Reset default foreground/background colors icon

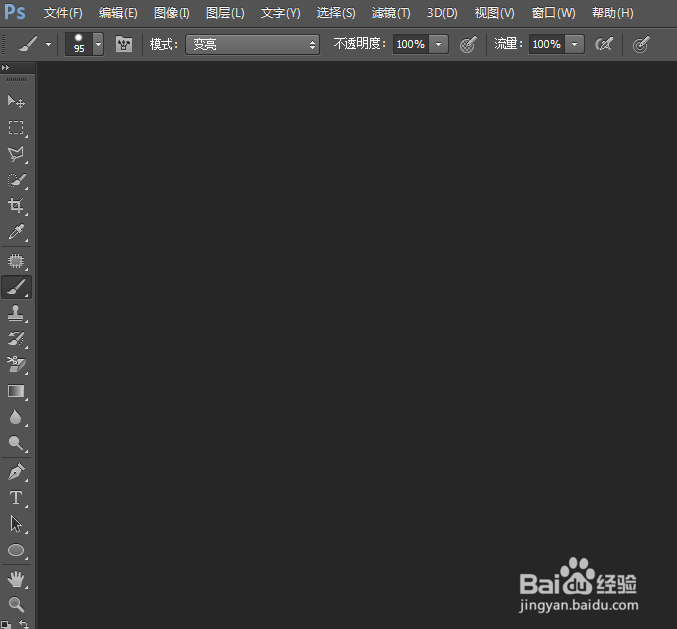(x=6, y=625)
